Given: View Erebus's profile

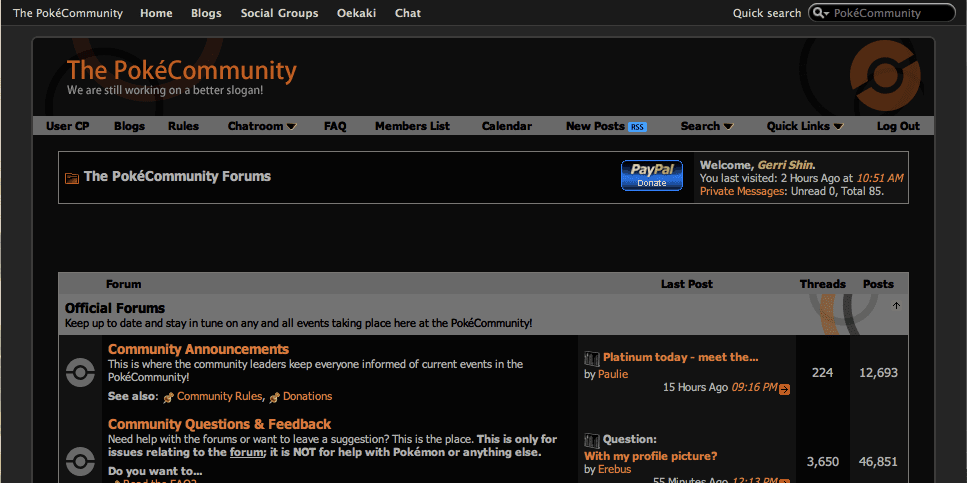Looking at the screenshot, I should [x=614, y=469].
